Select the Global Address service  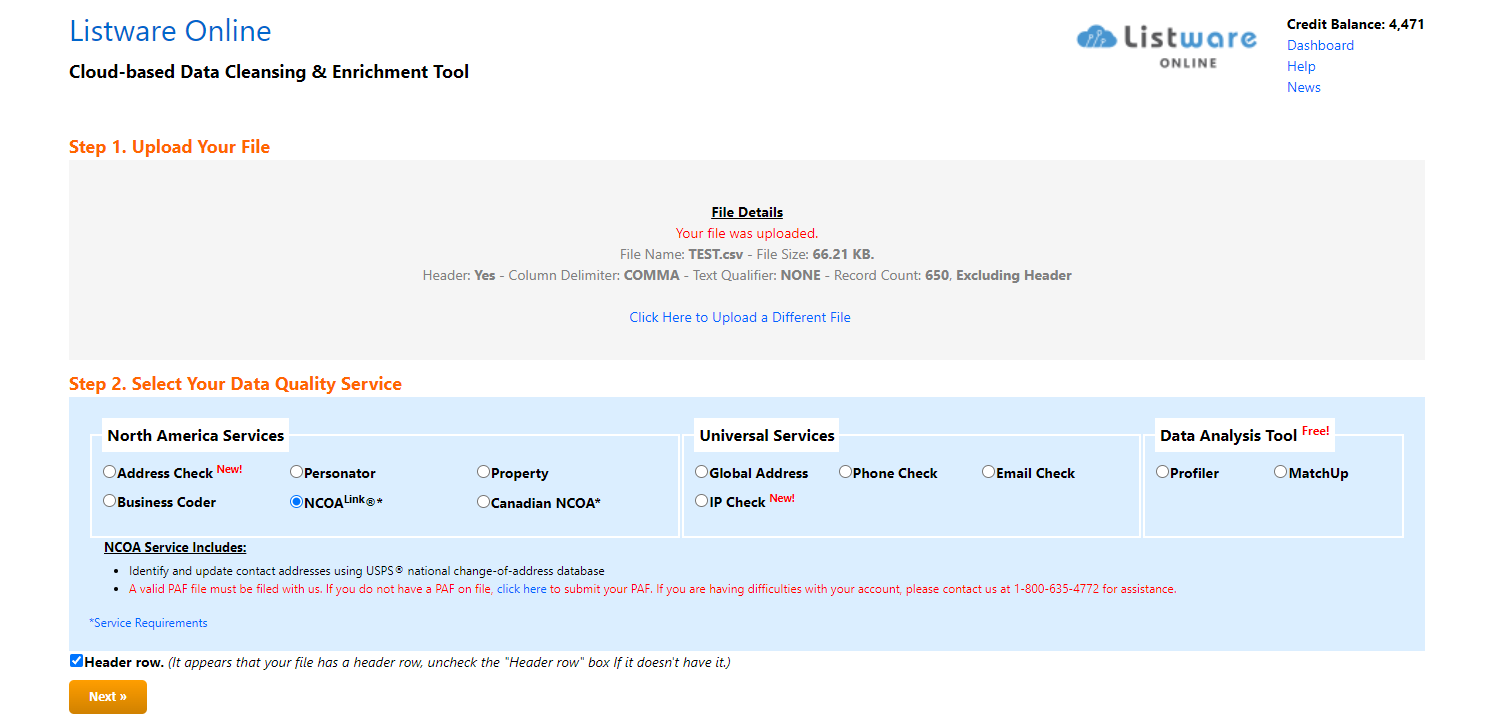coord(702,472)
